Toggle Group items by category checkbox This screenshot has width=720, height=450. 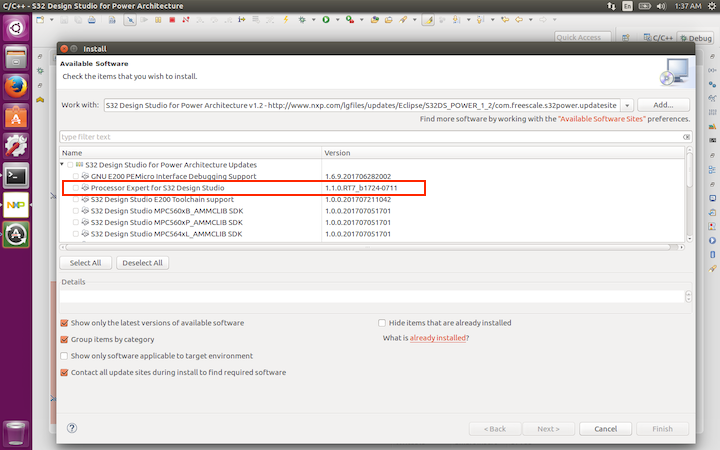[64, 340]
